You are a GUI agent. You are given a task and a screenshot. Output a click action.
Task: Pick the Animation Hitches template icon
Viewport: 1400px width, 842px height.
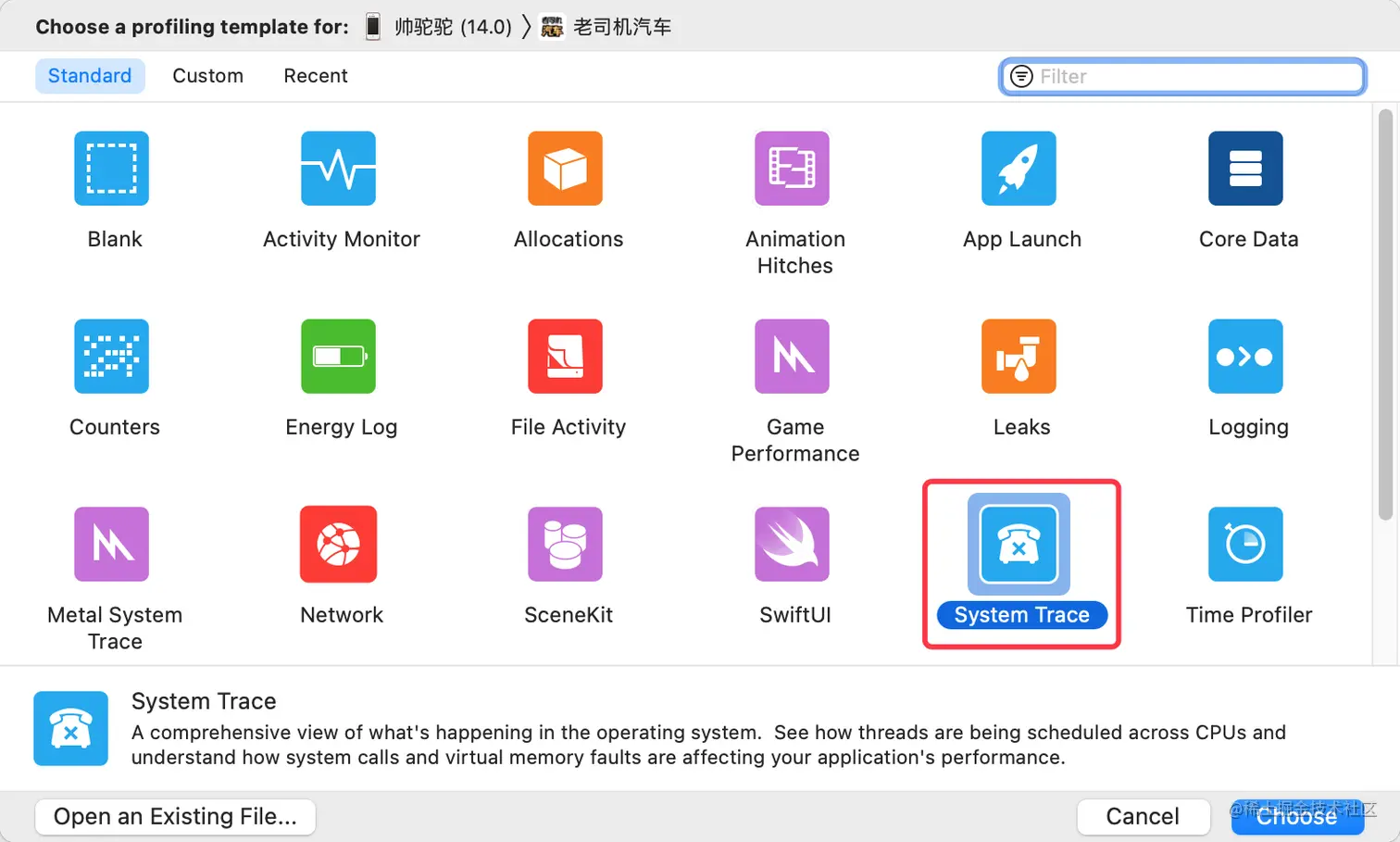click(x=792, y=168)
